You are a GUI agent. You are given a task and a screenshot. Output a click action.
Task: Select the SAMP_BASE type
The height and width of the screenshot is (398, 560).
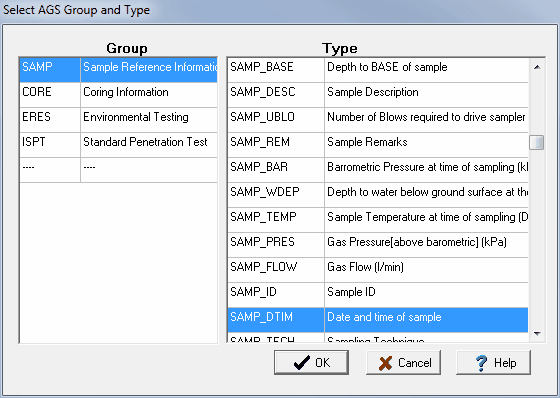[x=276, y=70]
